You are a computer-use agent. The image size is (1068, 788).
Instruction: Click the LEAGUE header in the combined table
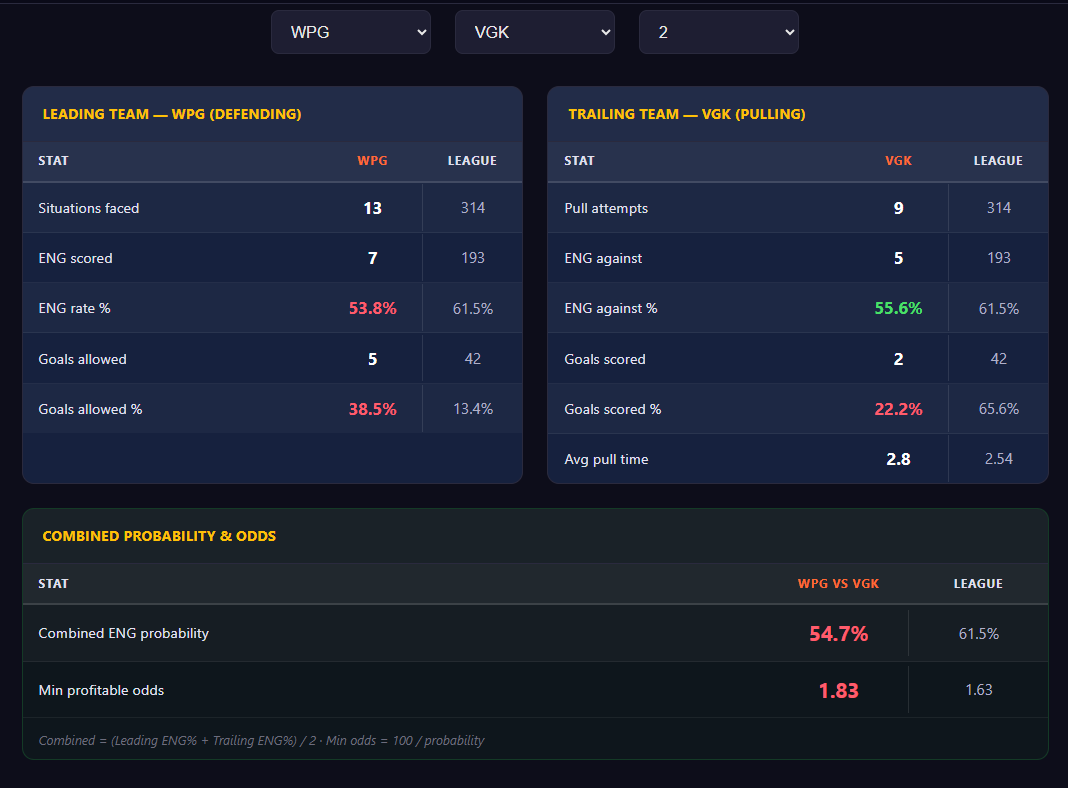click(978, 584)
